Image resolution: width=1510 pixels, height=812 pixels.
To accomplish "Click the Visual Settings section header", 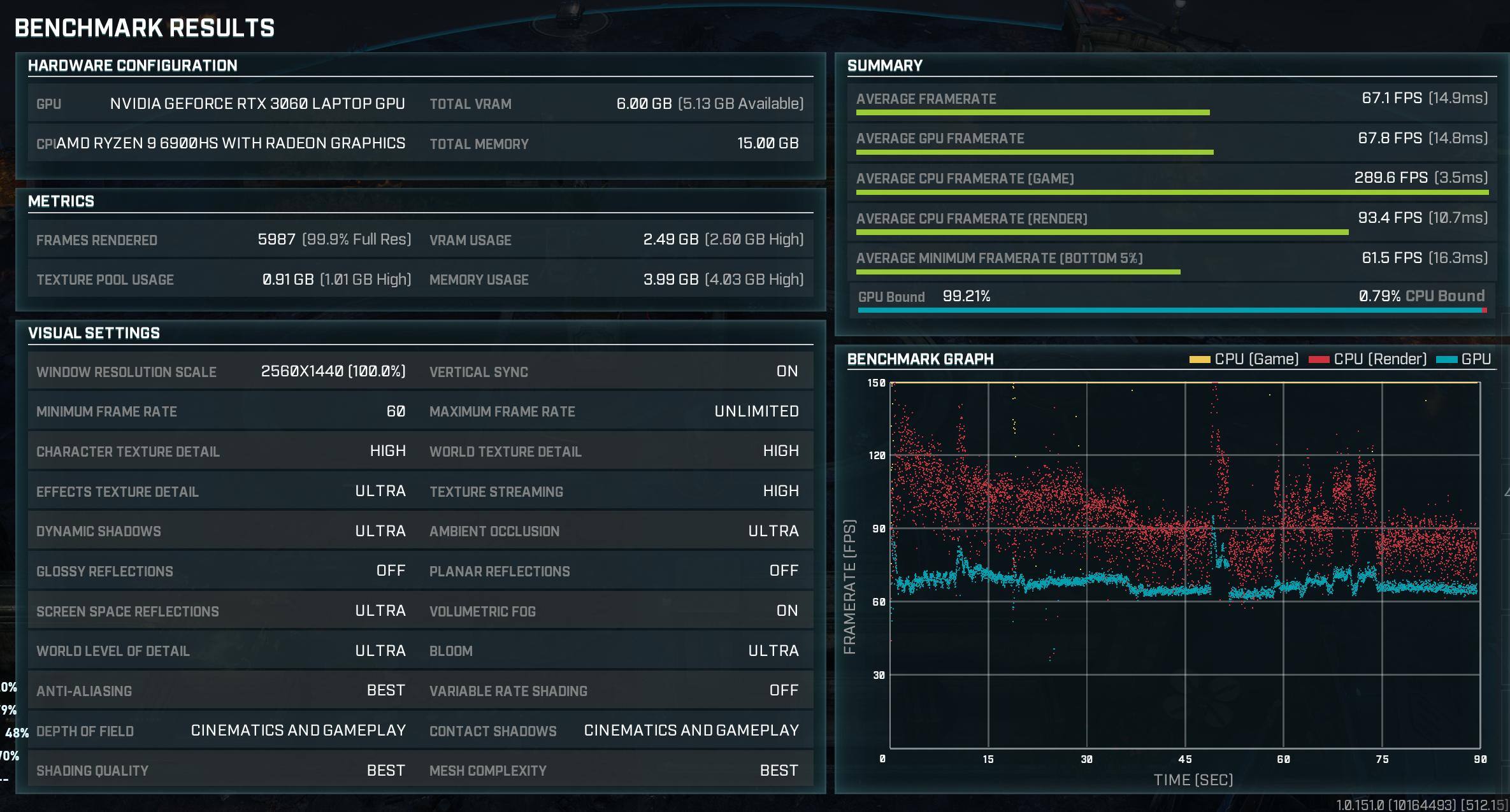I will pyautogui.click(x=94, y=333).
